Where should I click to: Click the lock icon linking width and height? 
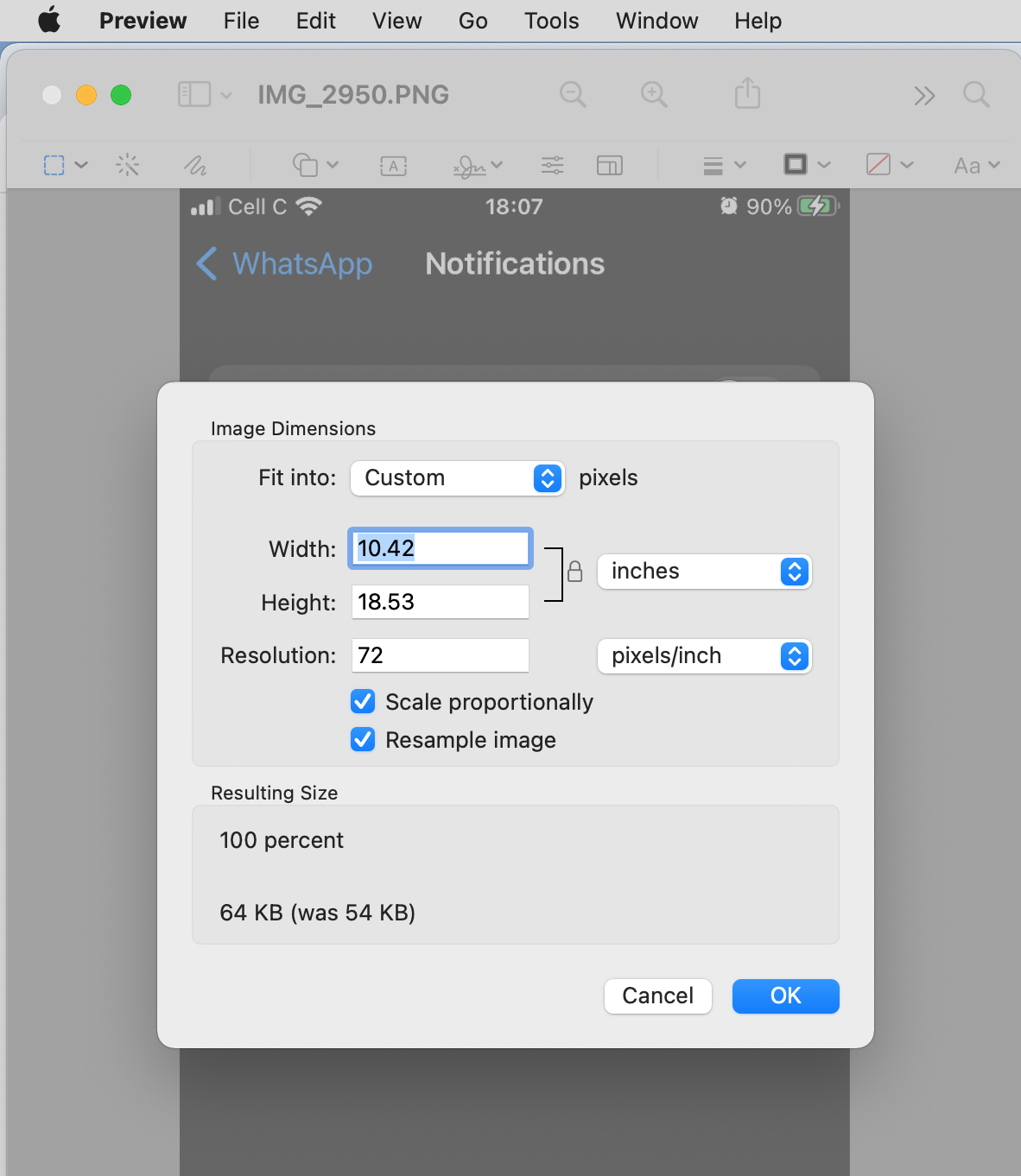tap(574, 572)
